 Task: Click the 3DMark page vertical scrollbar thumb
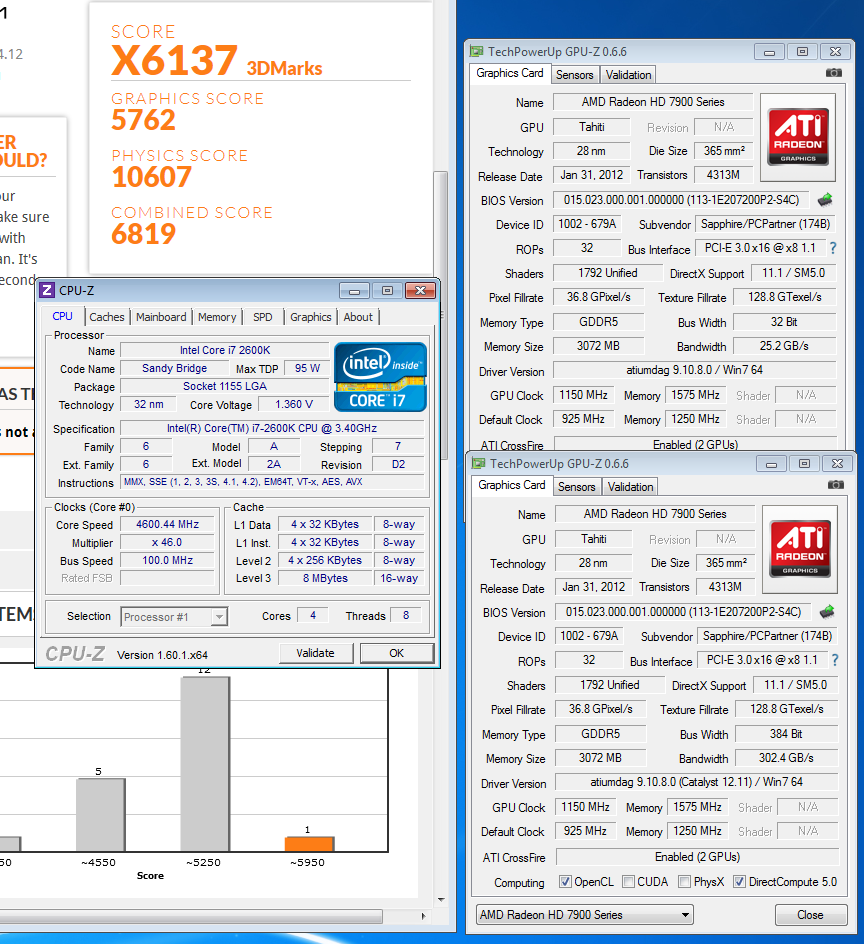[x=441, y=316]
